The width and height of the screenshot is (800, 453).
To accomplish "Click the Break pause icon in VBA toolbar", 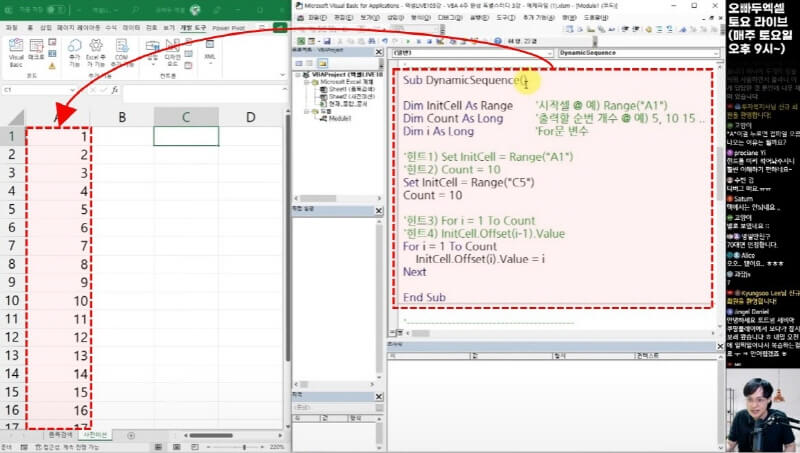I will tap(418, 41).
